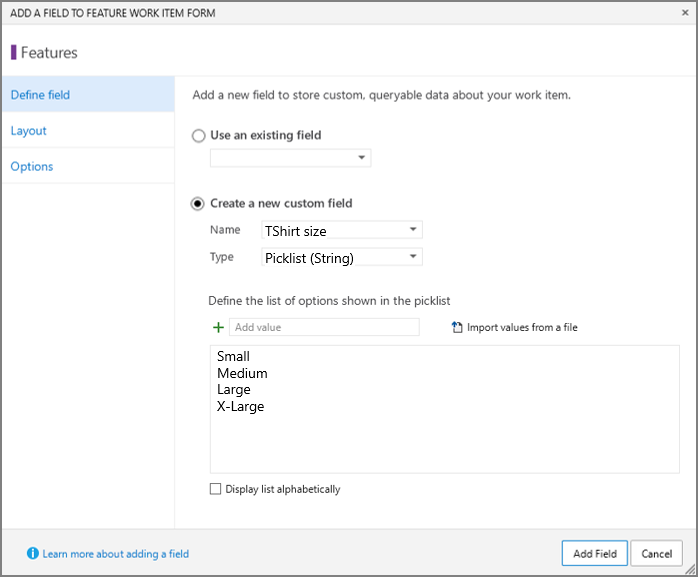
Task: Click the Add Field button
Action: (594, 553)
